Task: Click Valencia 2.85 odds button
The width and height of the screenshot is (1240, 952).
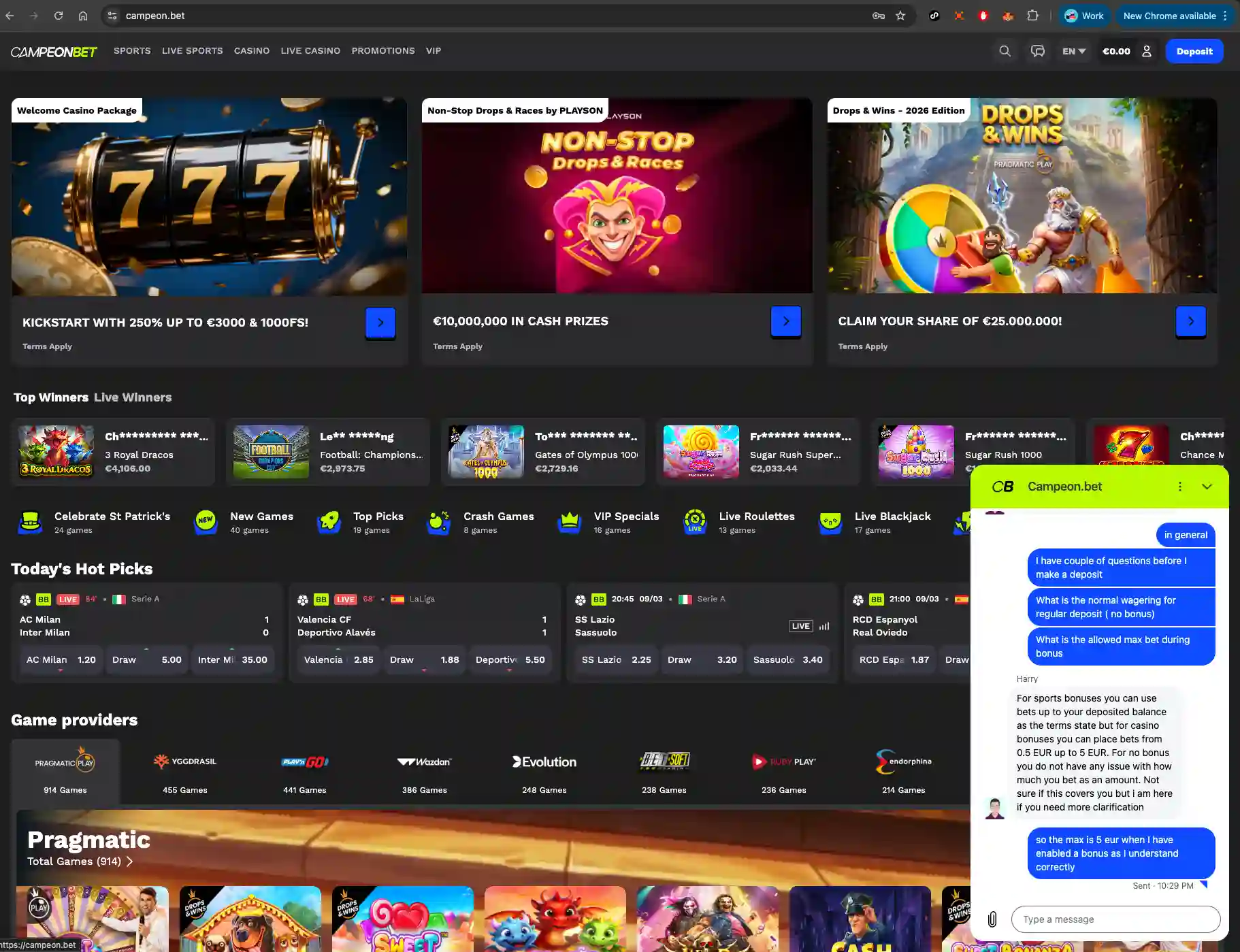Action: [339, 659]
